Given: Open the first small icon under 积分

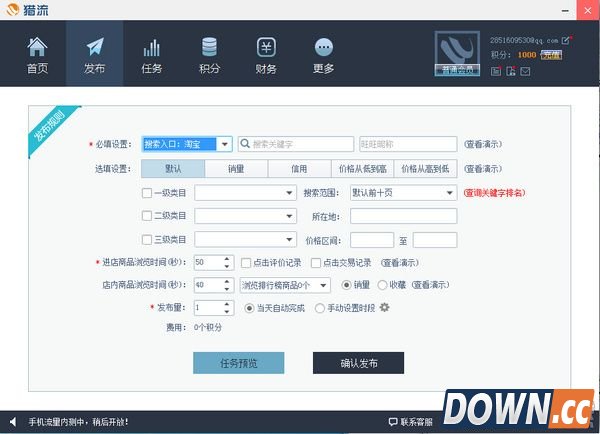Looking at the screenshot, I should coord(496,71).
